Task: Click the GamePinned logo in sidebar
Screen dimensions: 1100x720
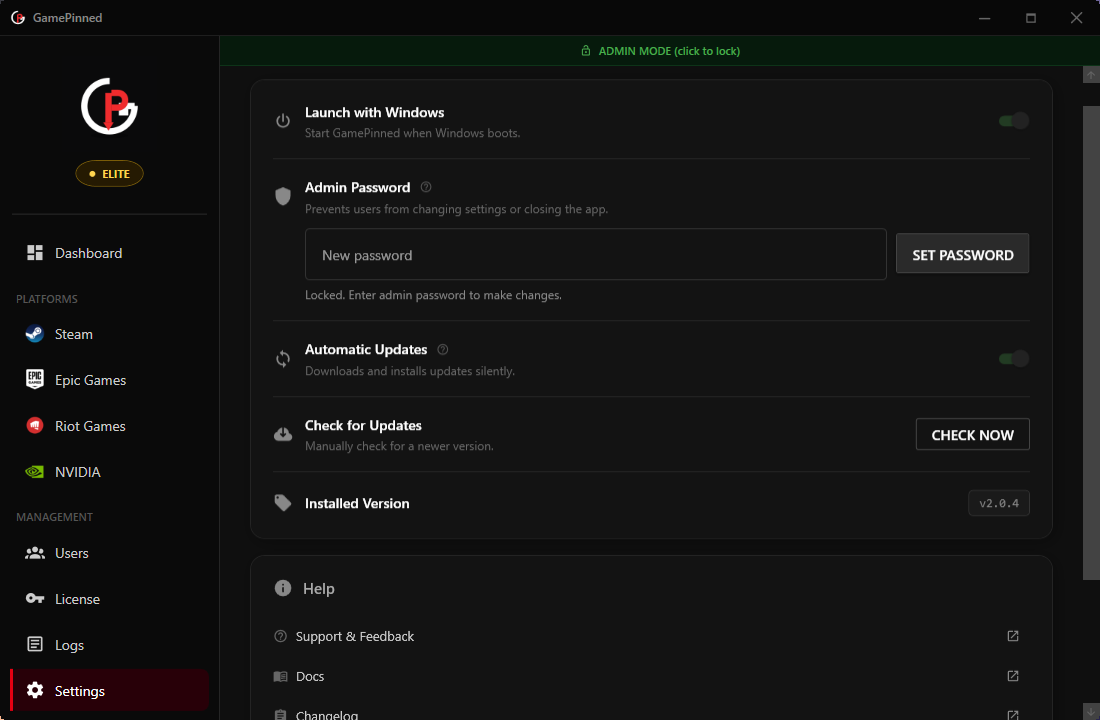Action: coord(109,106)
